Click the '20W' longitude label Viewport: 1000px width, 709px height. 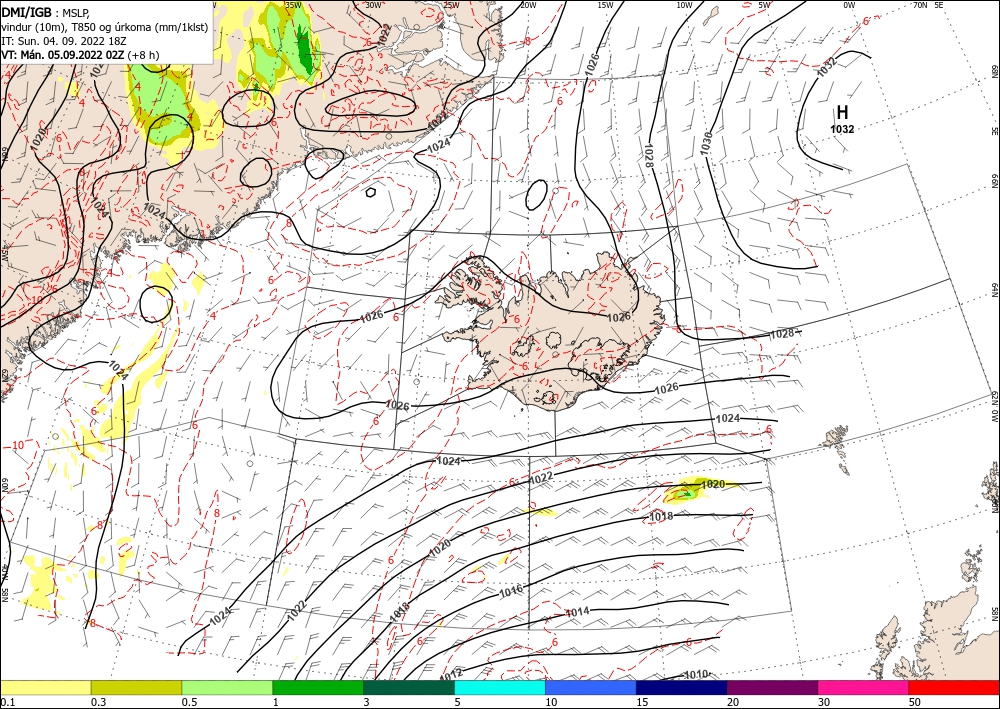click(x=527, y=4)
